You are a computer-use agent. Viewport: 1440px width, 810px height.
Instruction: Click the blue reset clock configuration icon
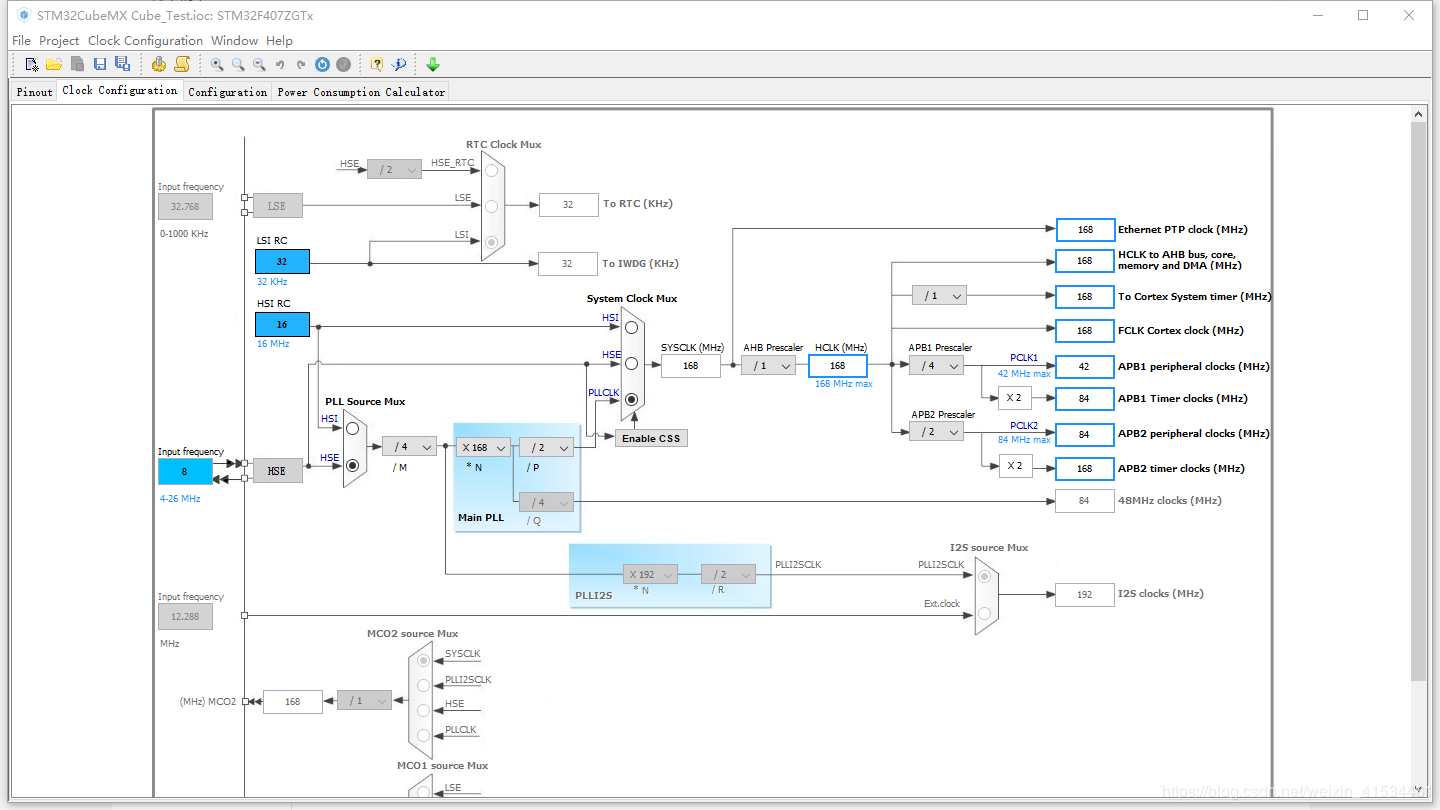coord(322,64)
